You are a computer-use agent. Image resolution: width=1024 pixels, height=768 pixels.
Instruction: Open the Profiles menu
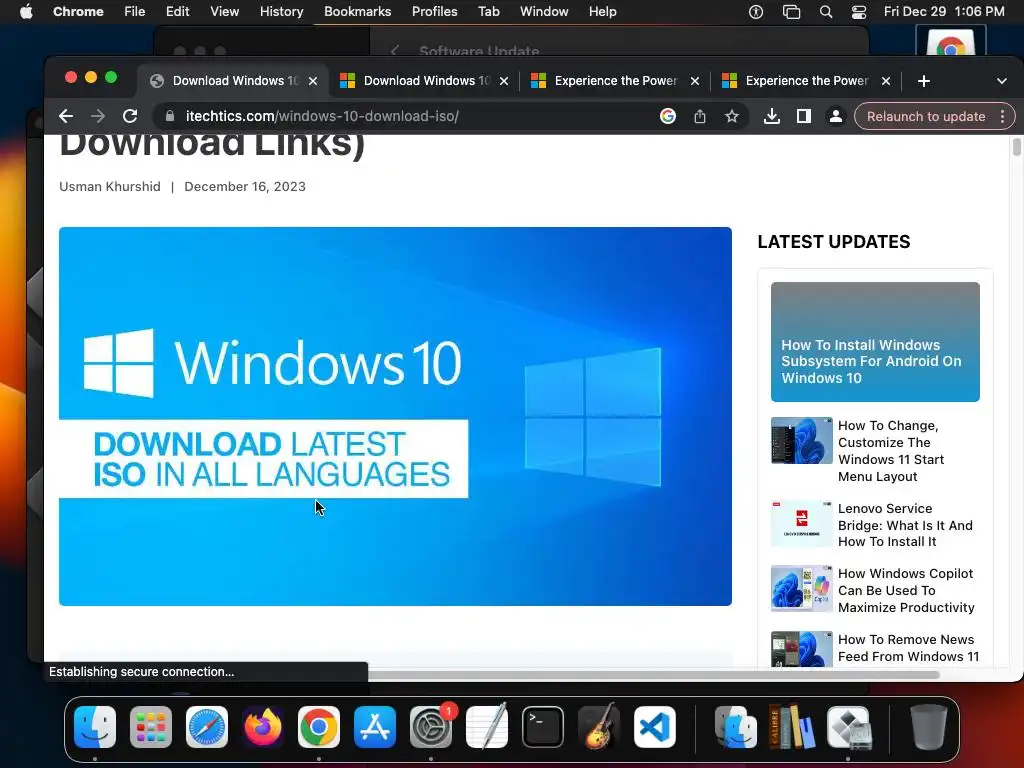[434, 12]
